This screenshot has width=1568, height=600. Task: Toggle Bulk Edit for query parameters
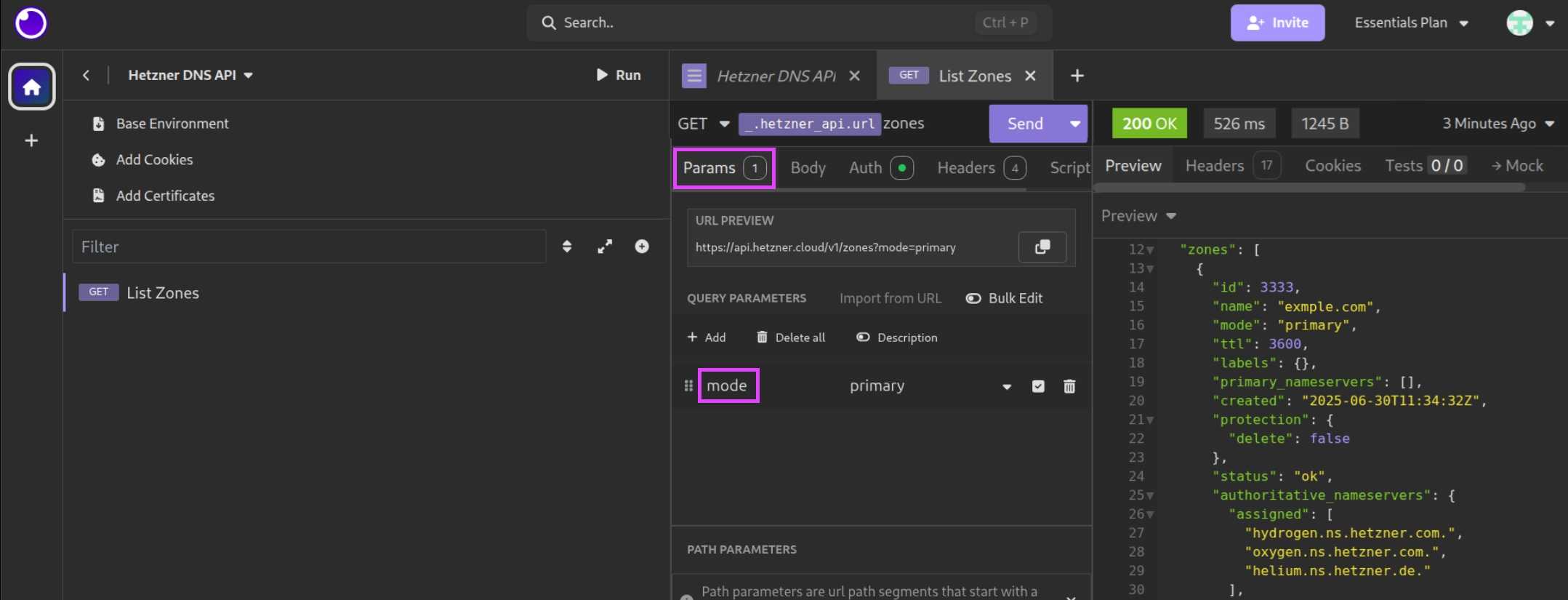pos(1004,298)
